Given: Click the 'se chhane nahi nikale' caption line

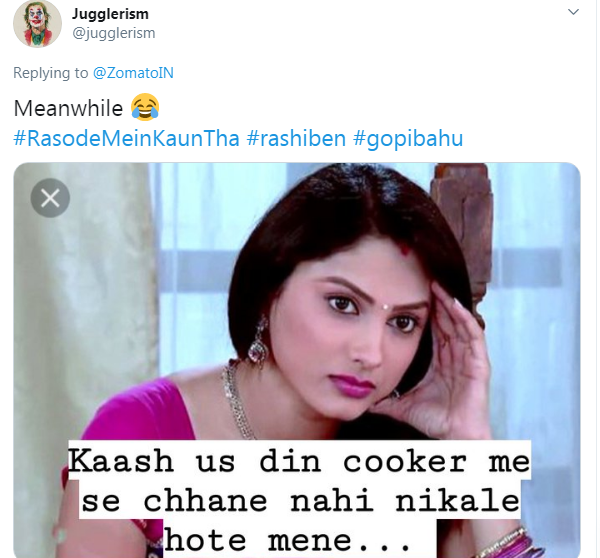Looking at the screenshot, I should 300,500.
